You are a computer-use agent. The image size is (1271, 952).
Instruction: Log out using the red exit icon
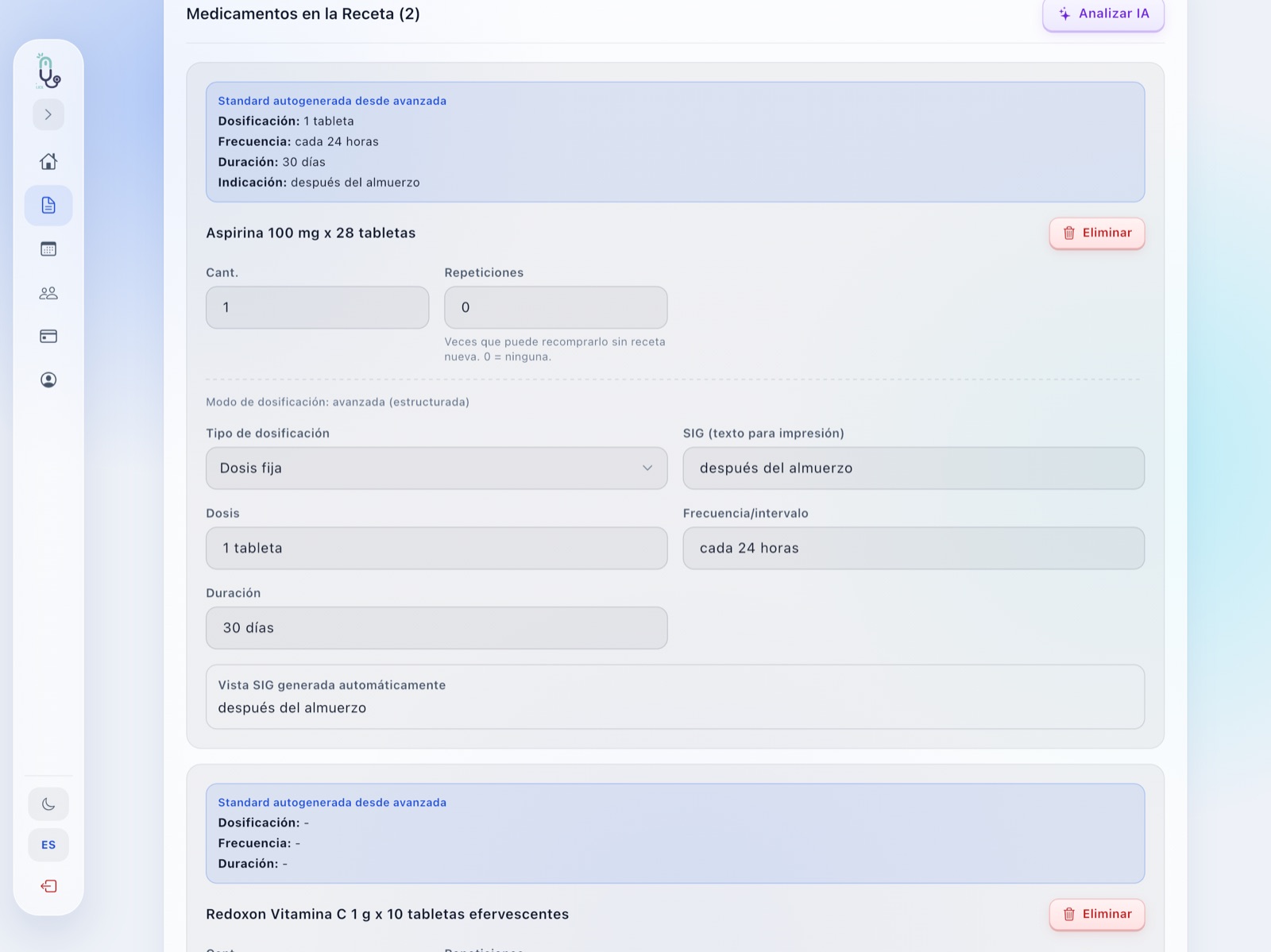click(x=48, y=886)
